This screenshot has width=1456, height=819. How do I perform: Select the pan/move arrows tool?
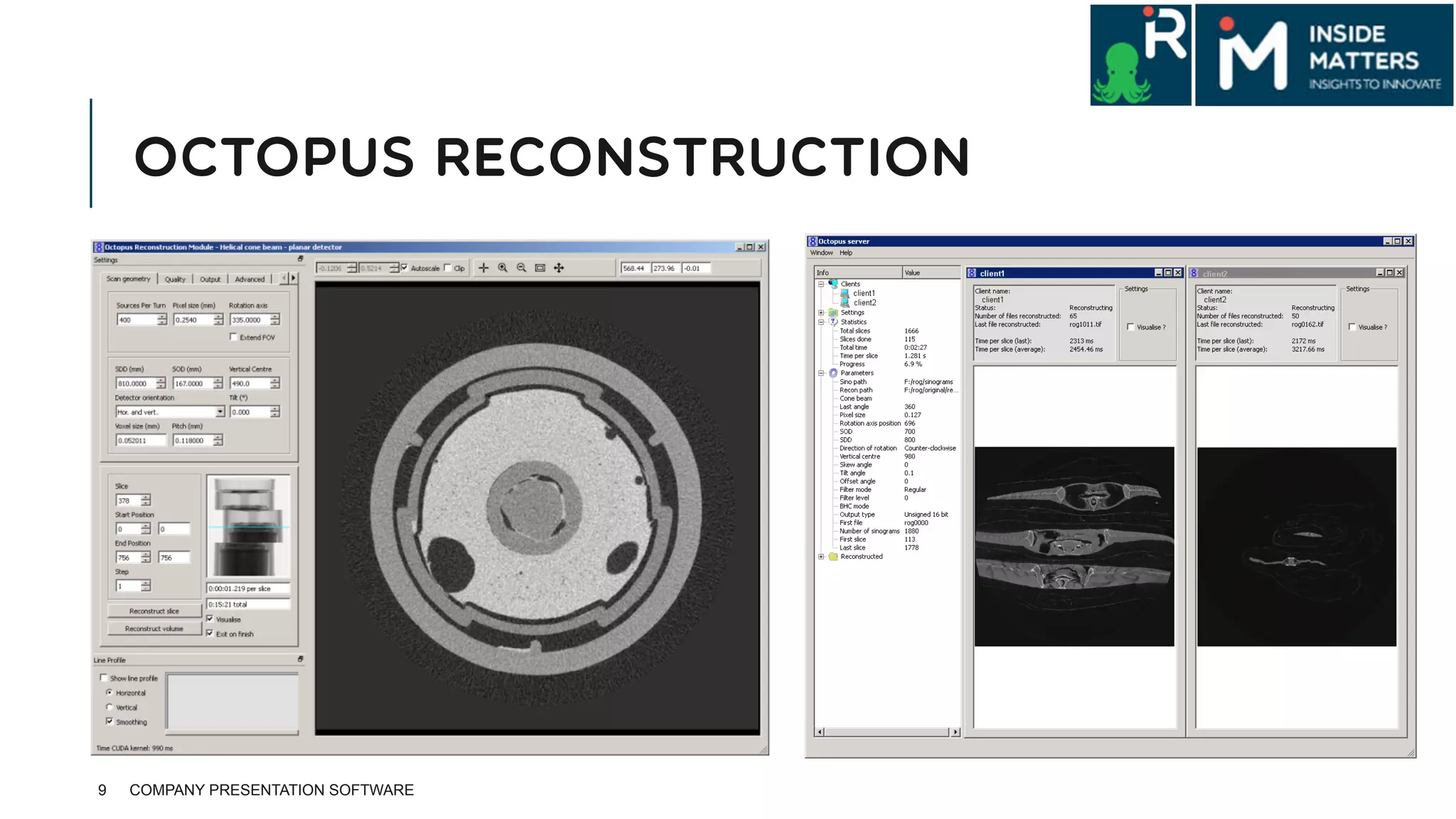559,268
